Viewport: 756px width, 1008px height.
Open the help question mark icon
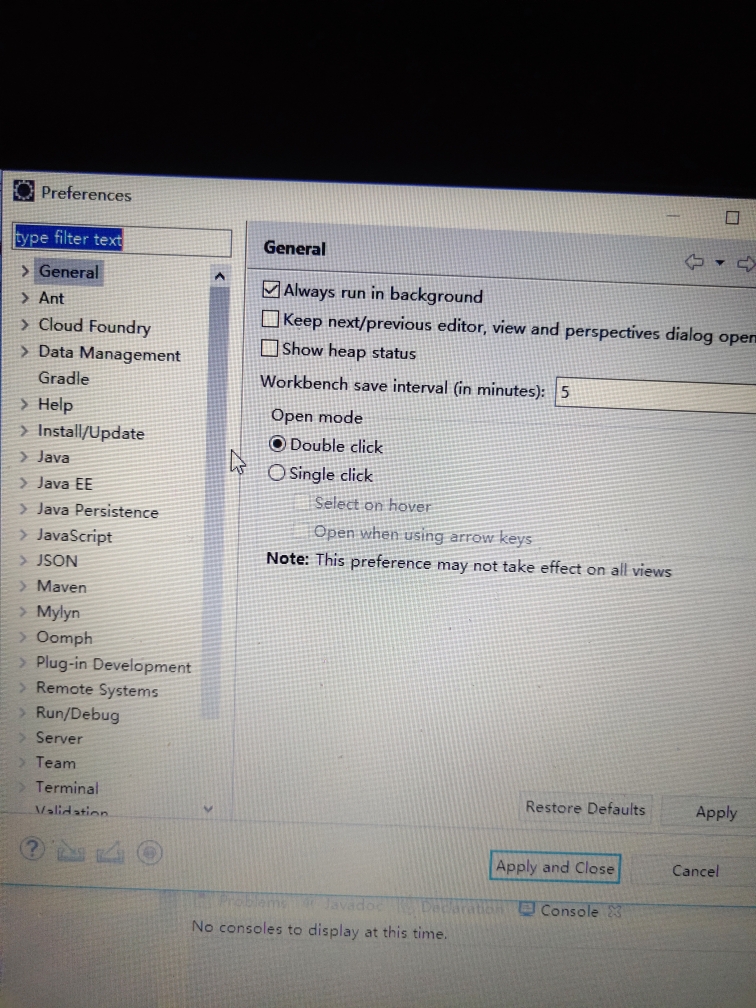tap(32, 849)
